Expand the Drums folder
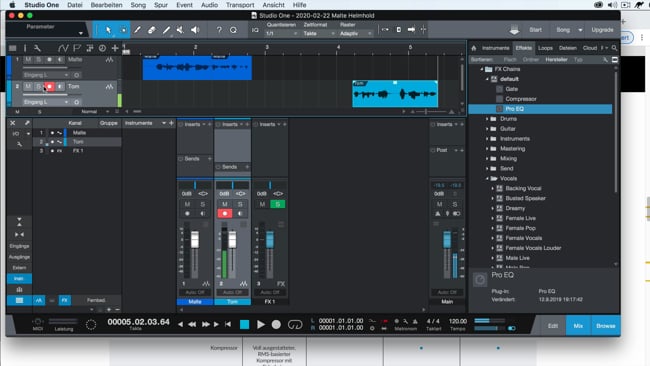Screen dimensions: 650x366 pos(487,119)
